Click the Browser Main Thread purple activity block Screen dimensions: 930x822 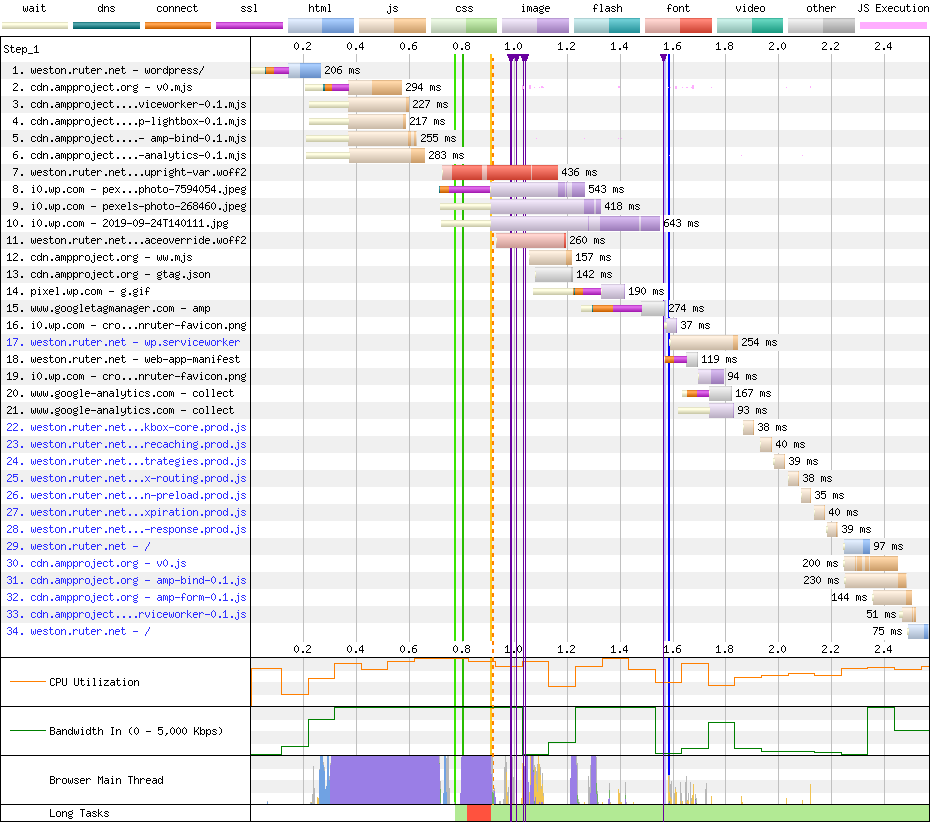[x=385, y=780]
